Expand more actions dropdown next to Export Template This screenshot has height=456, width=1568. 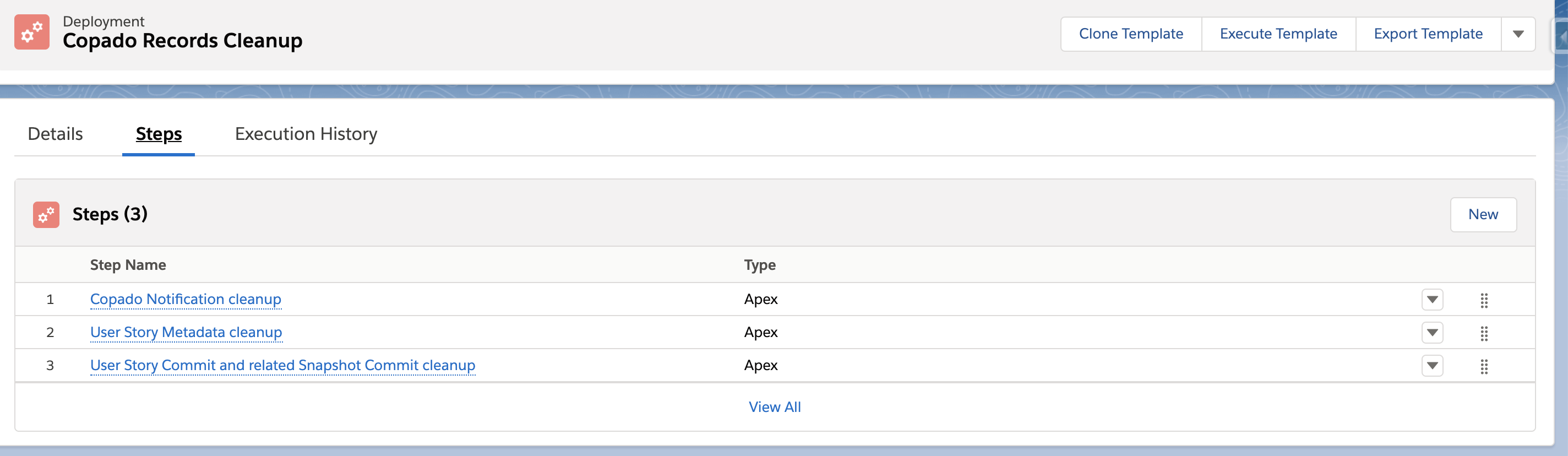click(1518, 34)
